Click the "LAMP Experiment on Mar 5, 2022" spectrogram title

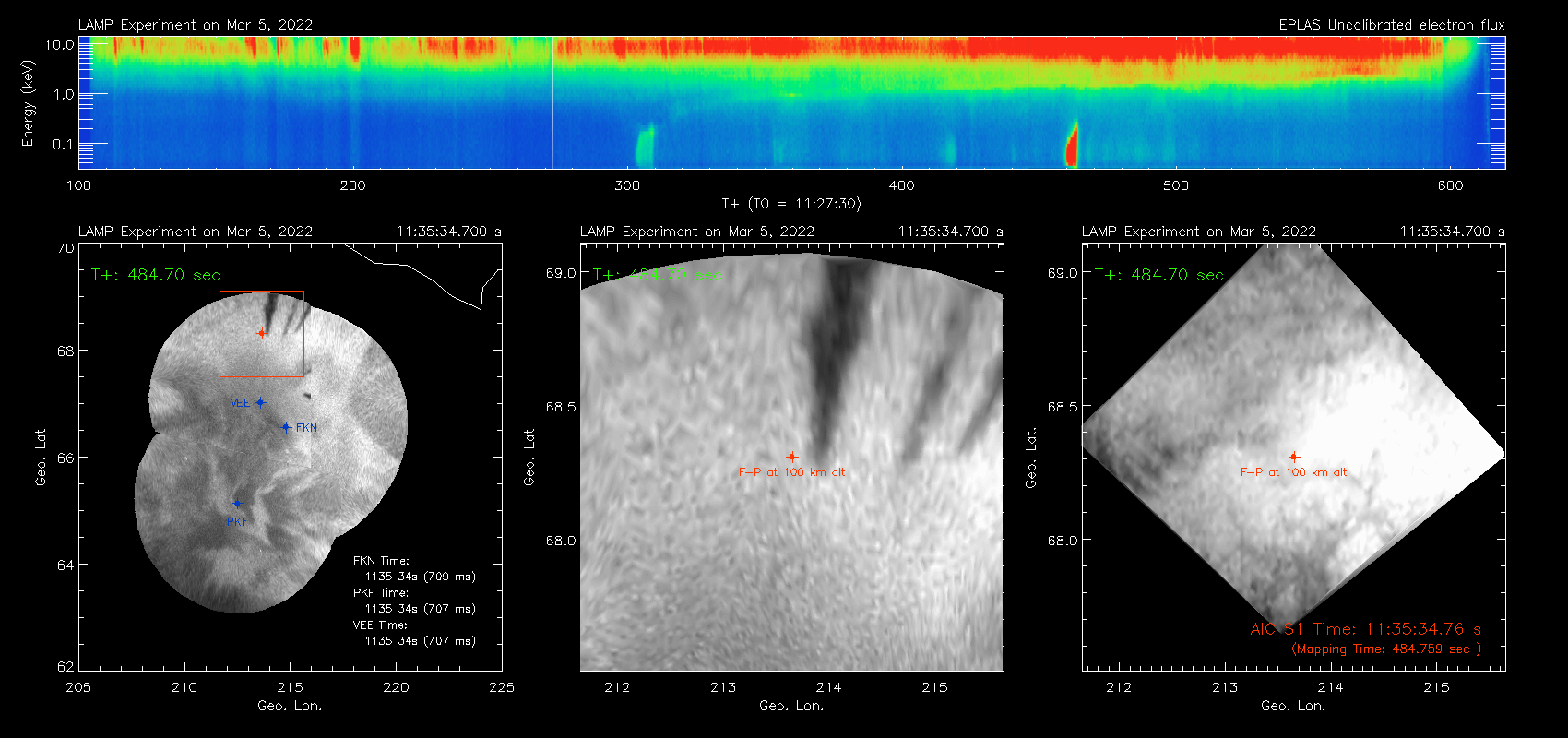tap(196, 25)
